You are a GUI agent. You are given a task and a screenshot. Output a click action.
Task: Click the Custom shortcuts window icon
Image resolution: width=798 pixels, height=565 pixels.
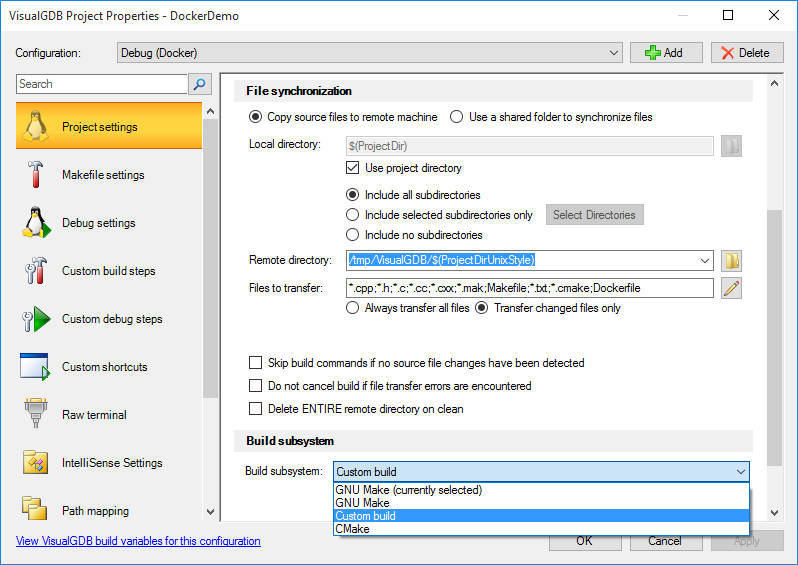pyautogui.click(x=35, y=366)
